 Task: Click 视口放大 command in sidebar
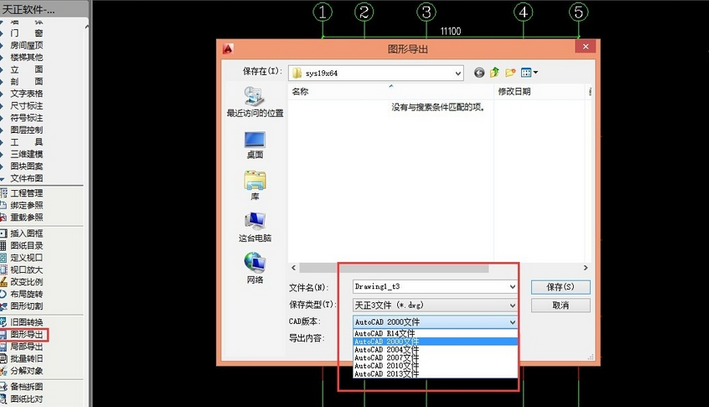pos(27,270)
